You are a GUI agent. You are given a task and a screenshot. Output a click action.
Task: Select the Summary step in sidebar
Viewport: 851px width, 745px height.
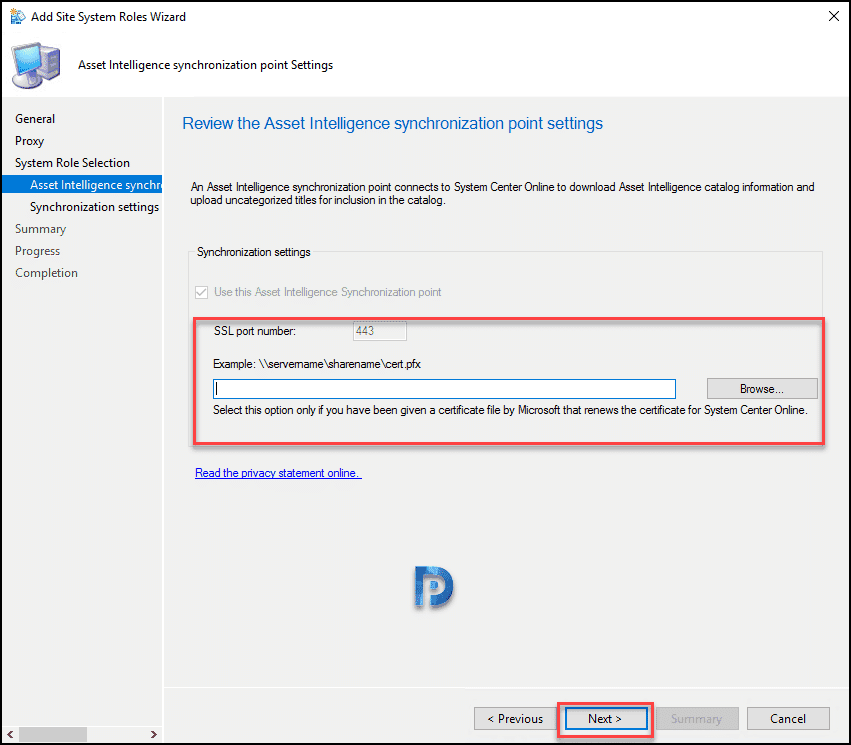[41, 229]
